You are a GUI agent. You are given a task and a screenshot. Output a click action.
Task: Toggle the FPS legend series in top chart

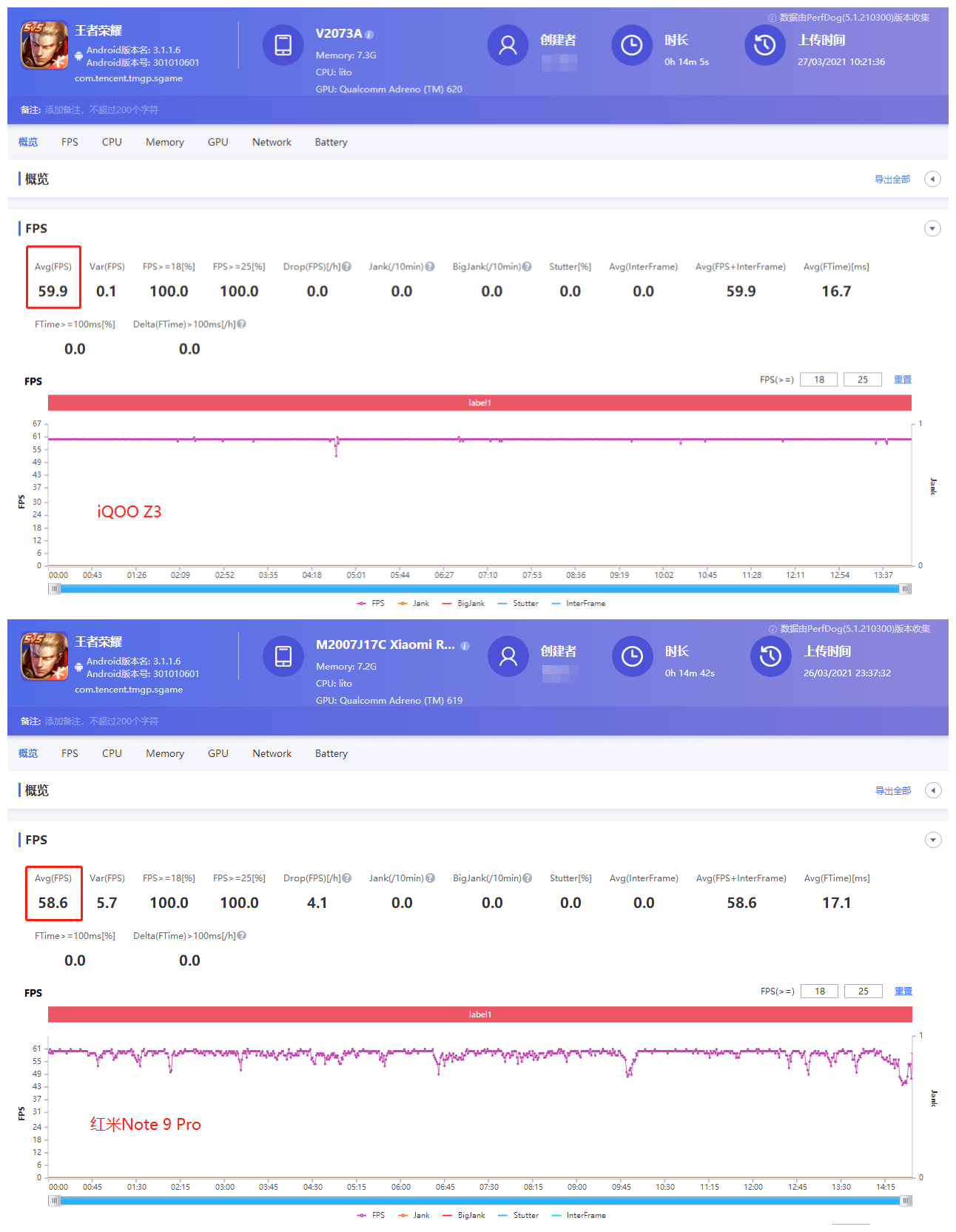pos(371,604)
